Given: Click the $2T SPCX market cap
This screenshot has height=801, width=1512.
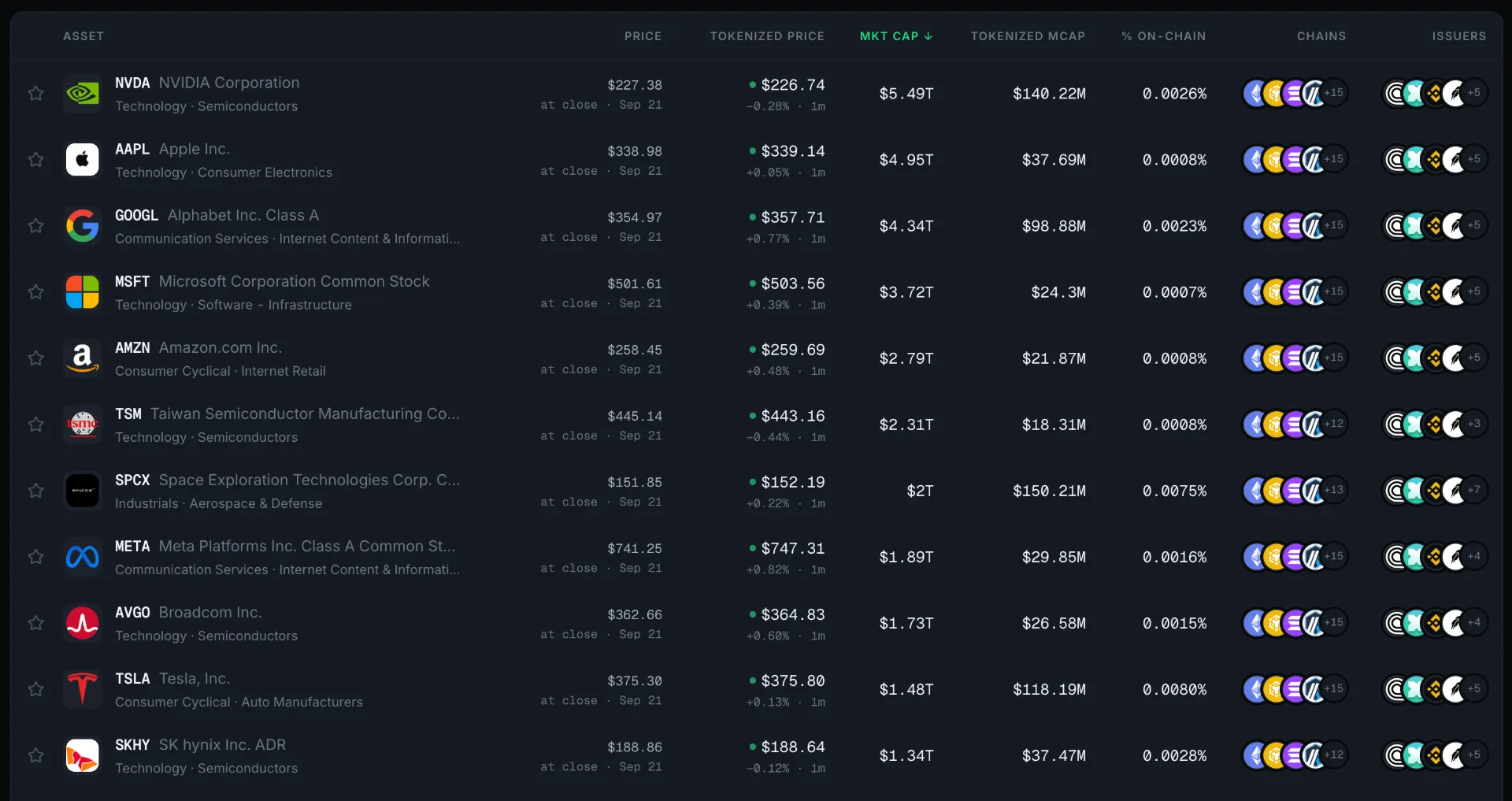Looking at the screenshot, I should (x=920, y=491).
